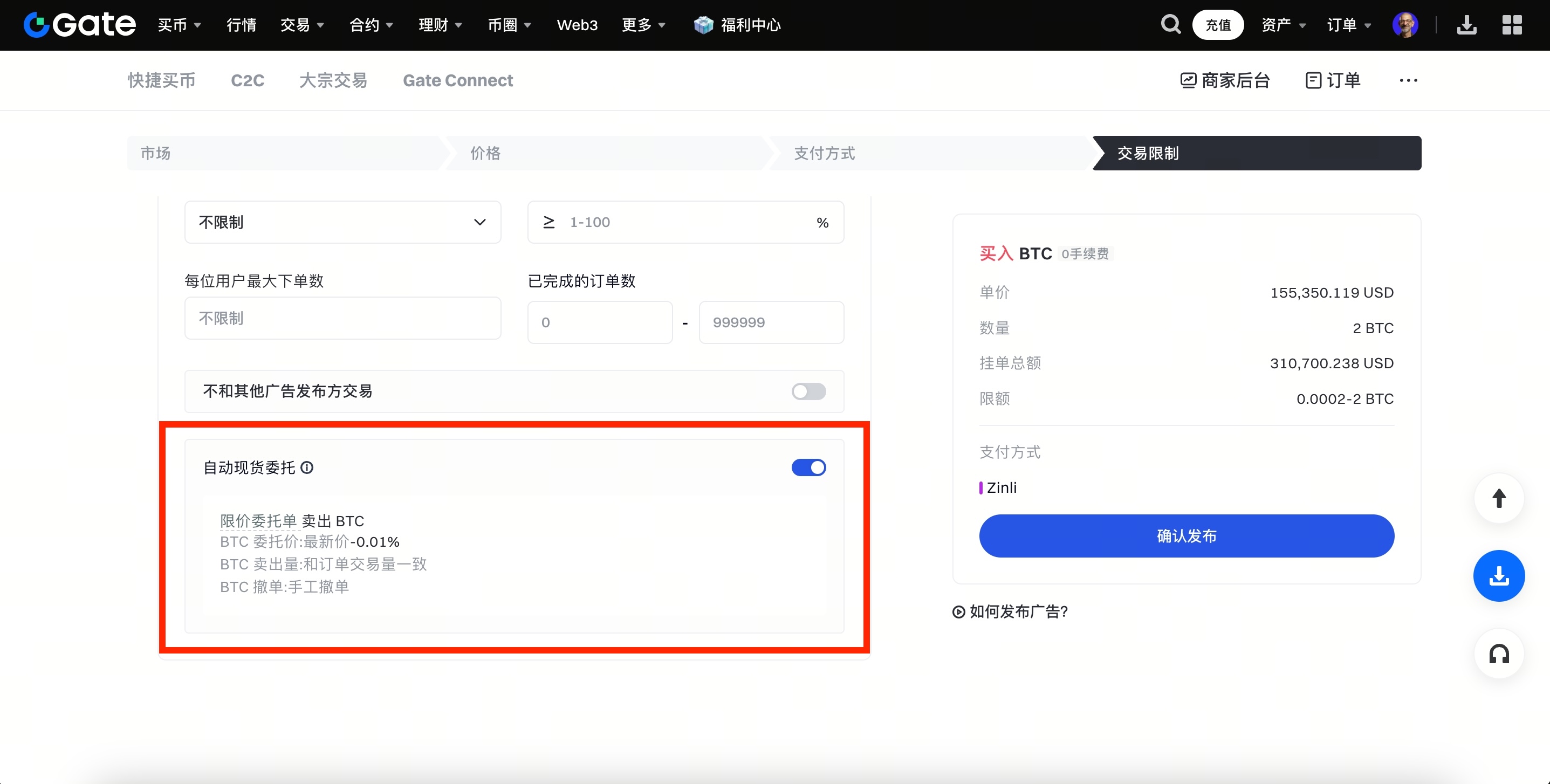Click the download icon in top bar

(x=1466, y=25)
